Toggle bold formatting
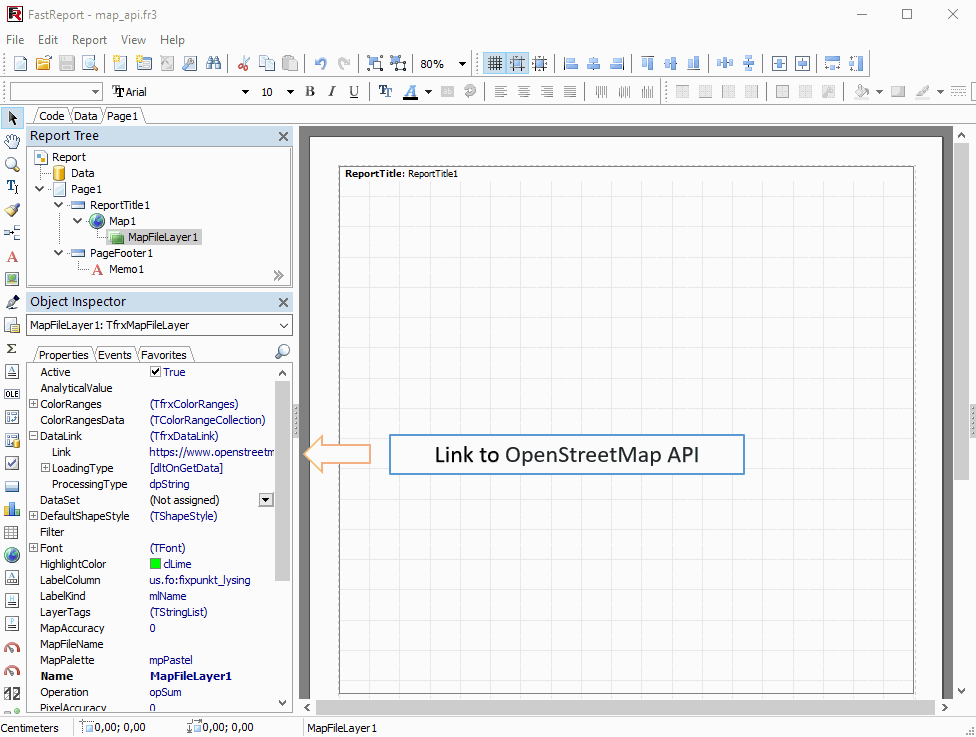The width and height of the screenshot is (976, 737). pyautogui.click(x=310, y=90)
